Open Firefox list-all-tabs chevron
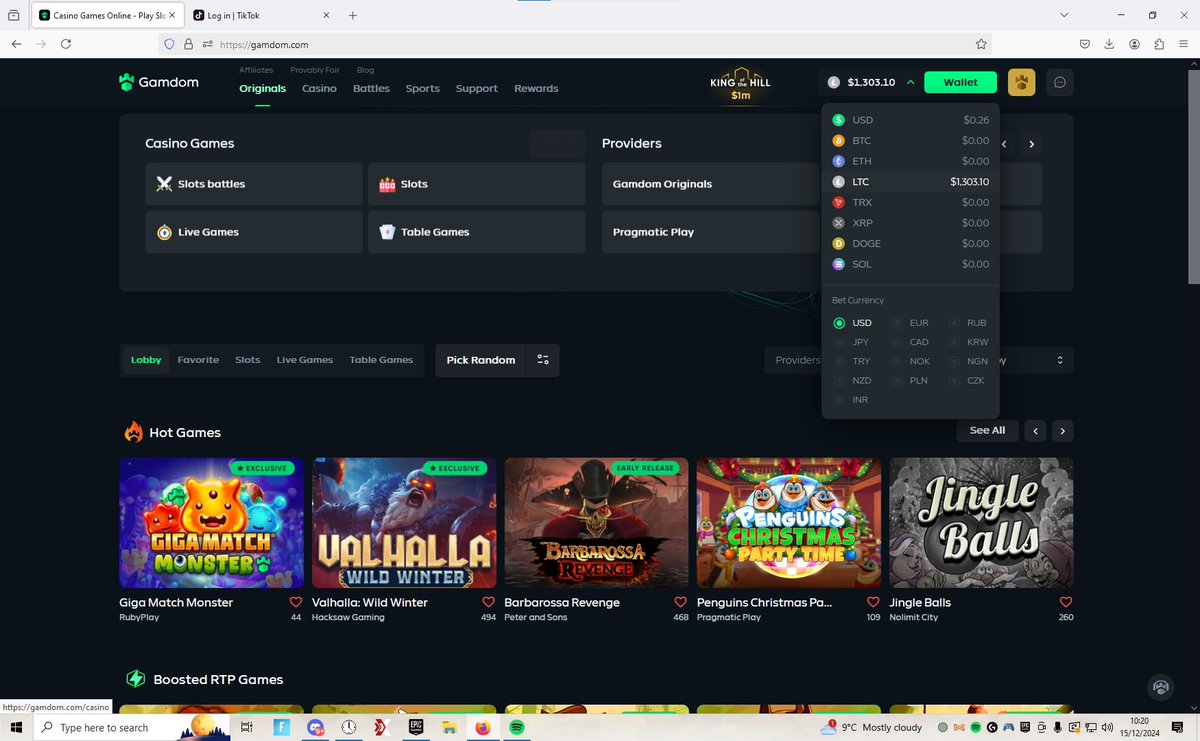Screen dimensions: 1200x741 click(x=1063, y=15)
